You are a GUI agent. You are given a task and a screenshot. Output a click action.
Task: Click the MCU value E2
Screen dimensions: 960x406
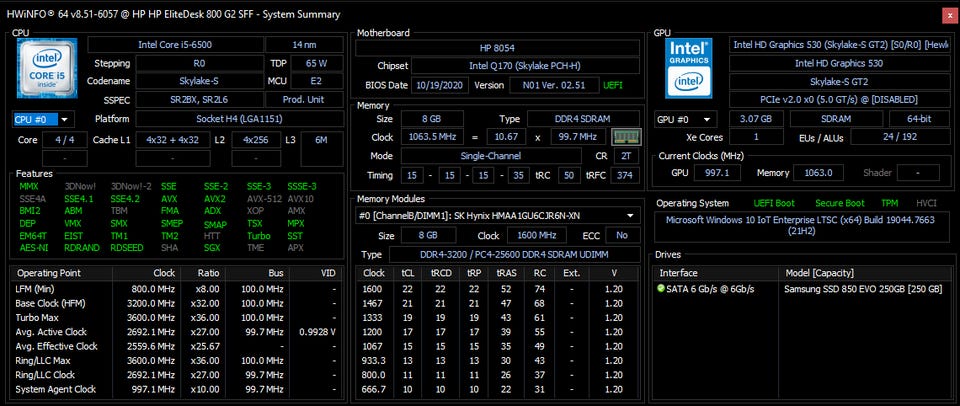(317, 81)
